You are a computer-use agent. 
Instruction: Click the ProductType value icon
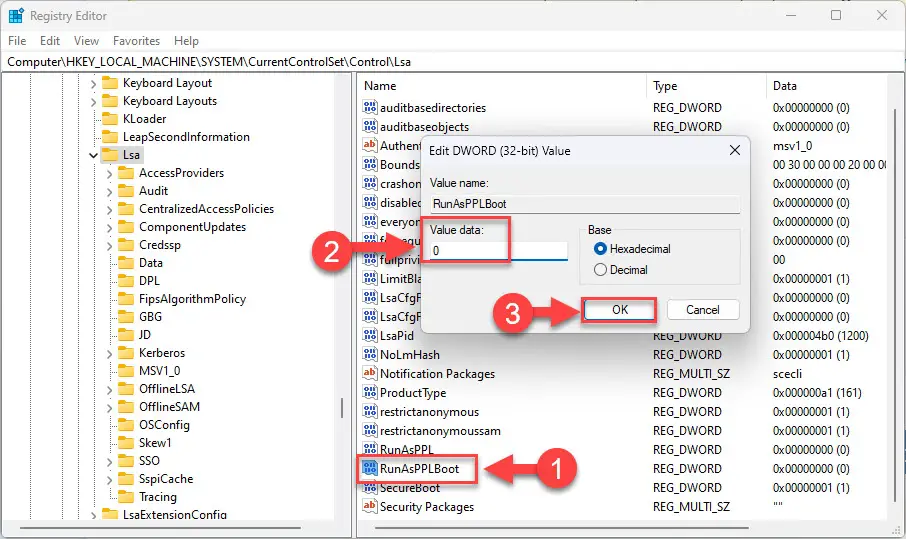[370, 393]
